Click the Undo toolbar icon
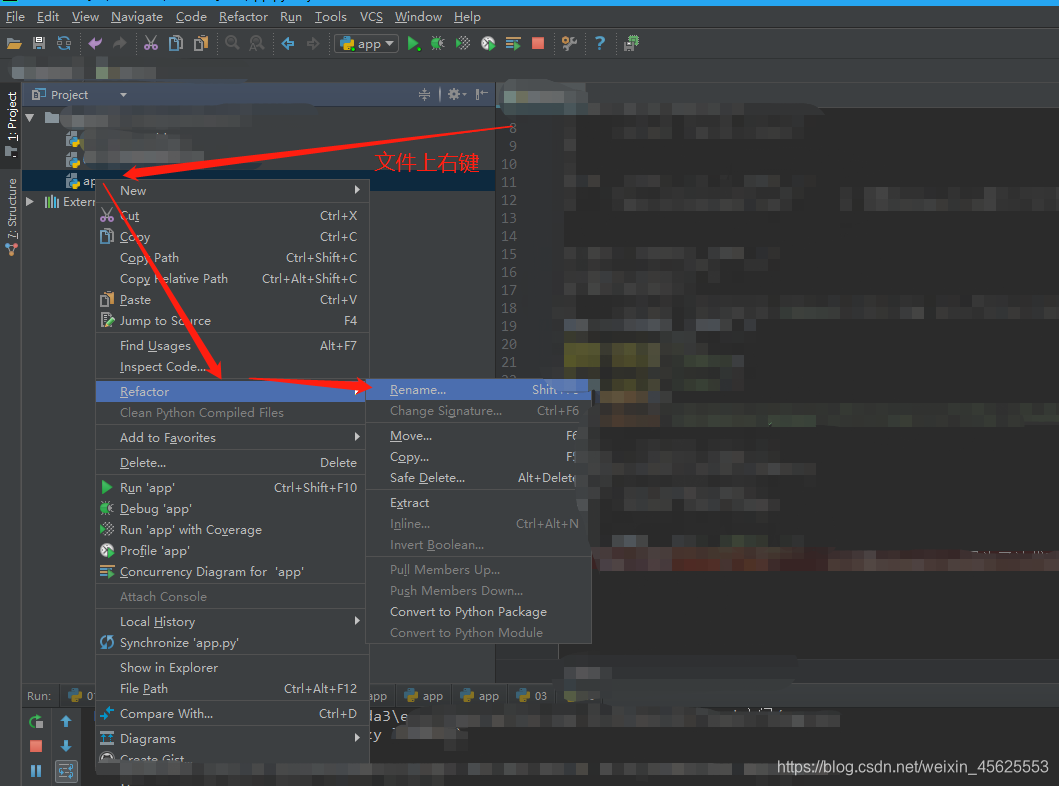 (x=95, y=44)
